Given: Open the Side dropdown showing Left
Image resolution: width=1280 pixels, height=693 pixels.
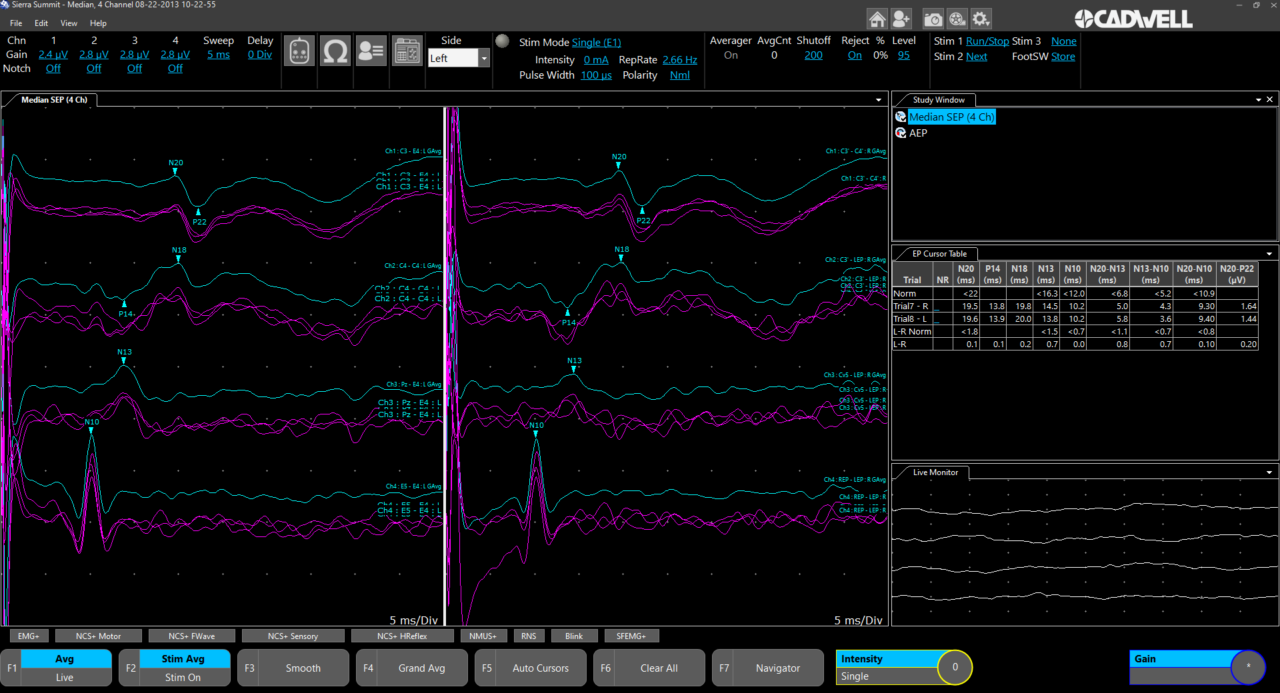Looking at the screenshot, I should coord(483,58).
